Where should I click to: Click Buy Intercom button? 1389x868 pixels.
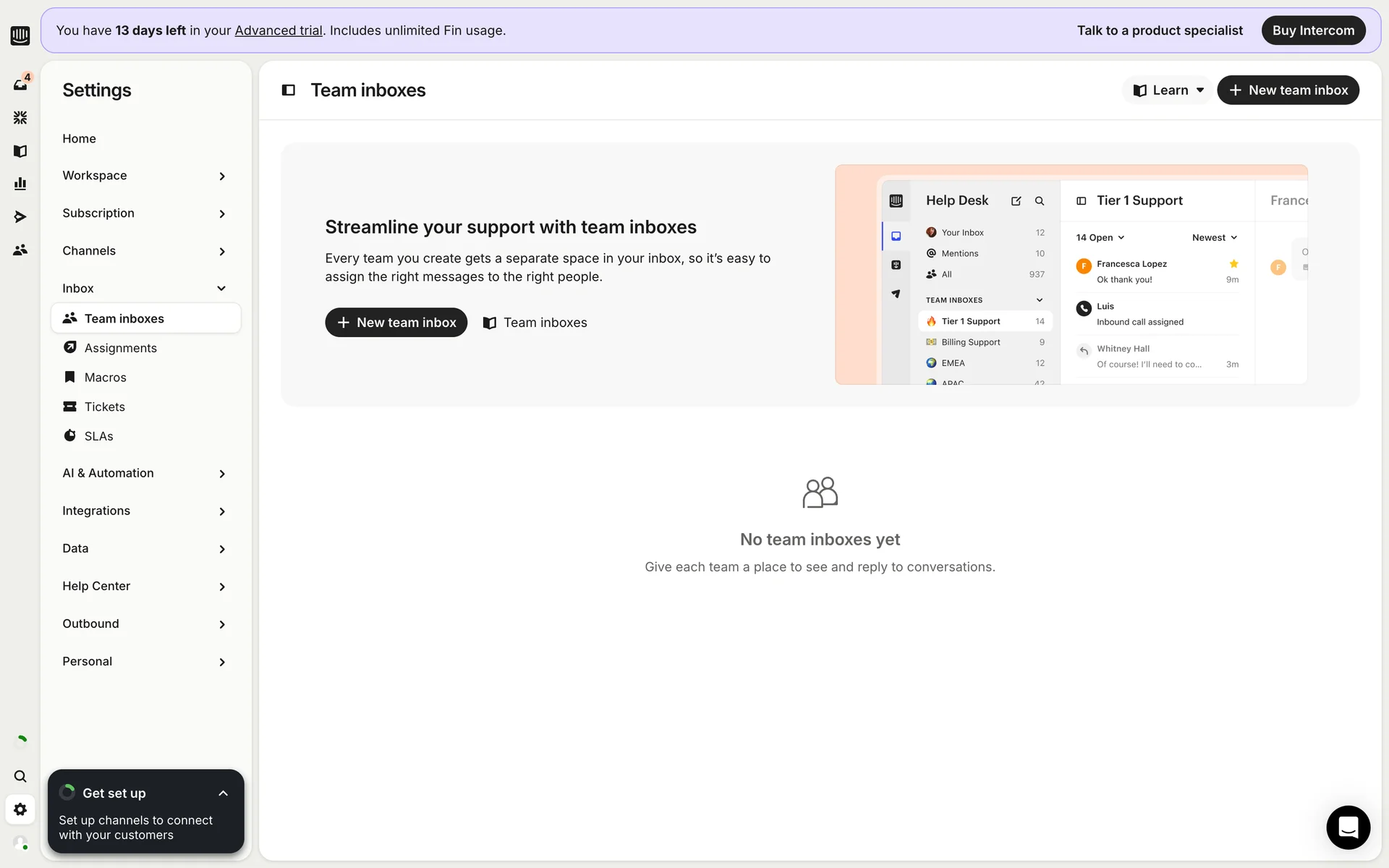pos(1312,30)
